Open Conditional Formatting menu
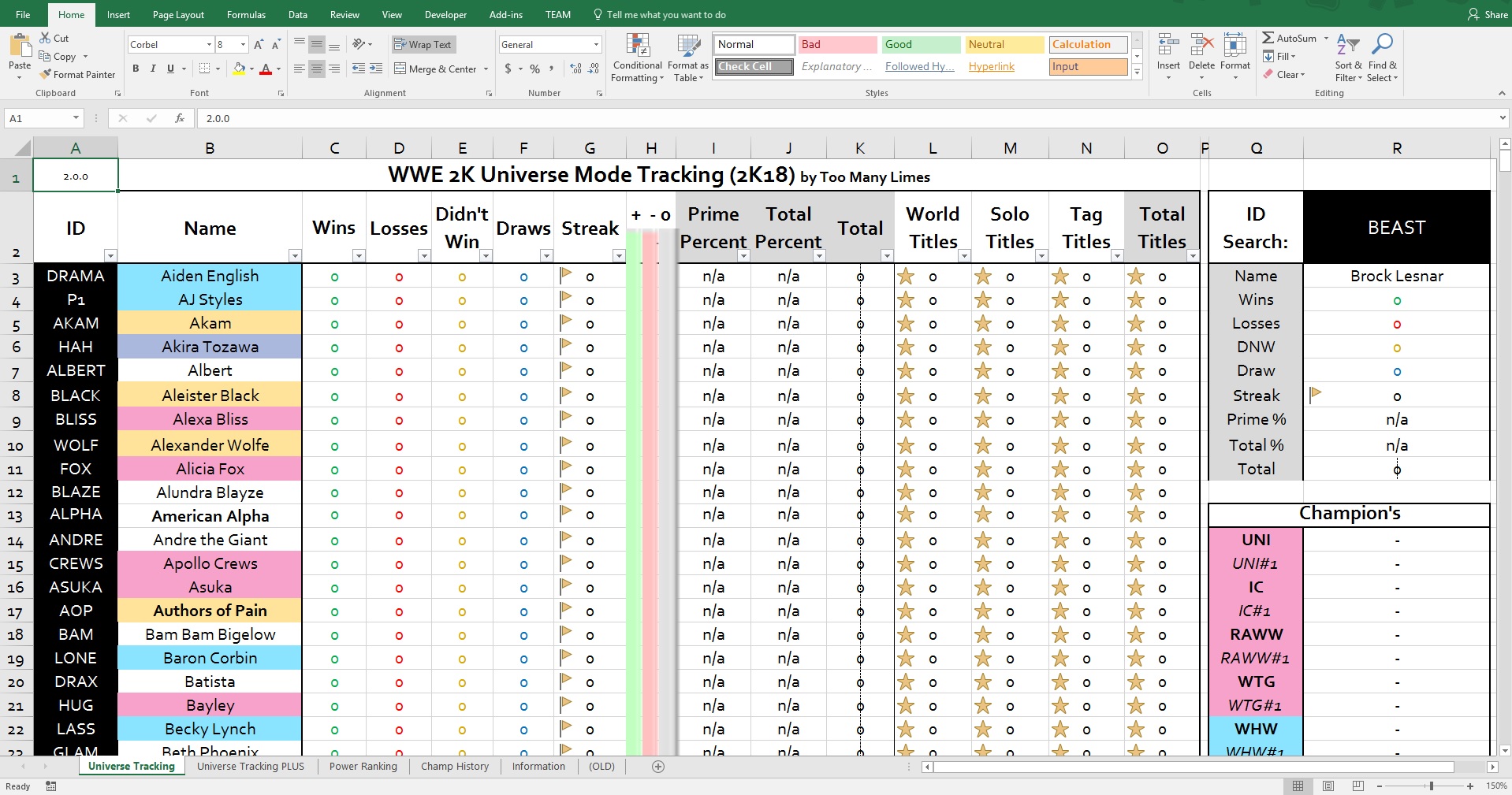The height and width of the screenshot is (795, 1512). click(x=637, y=58)
